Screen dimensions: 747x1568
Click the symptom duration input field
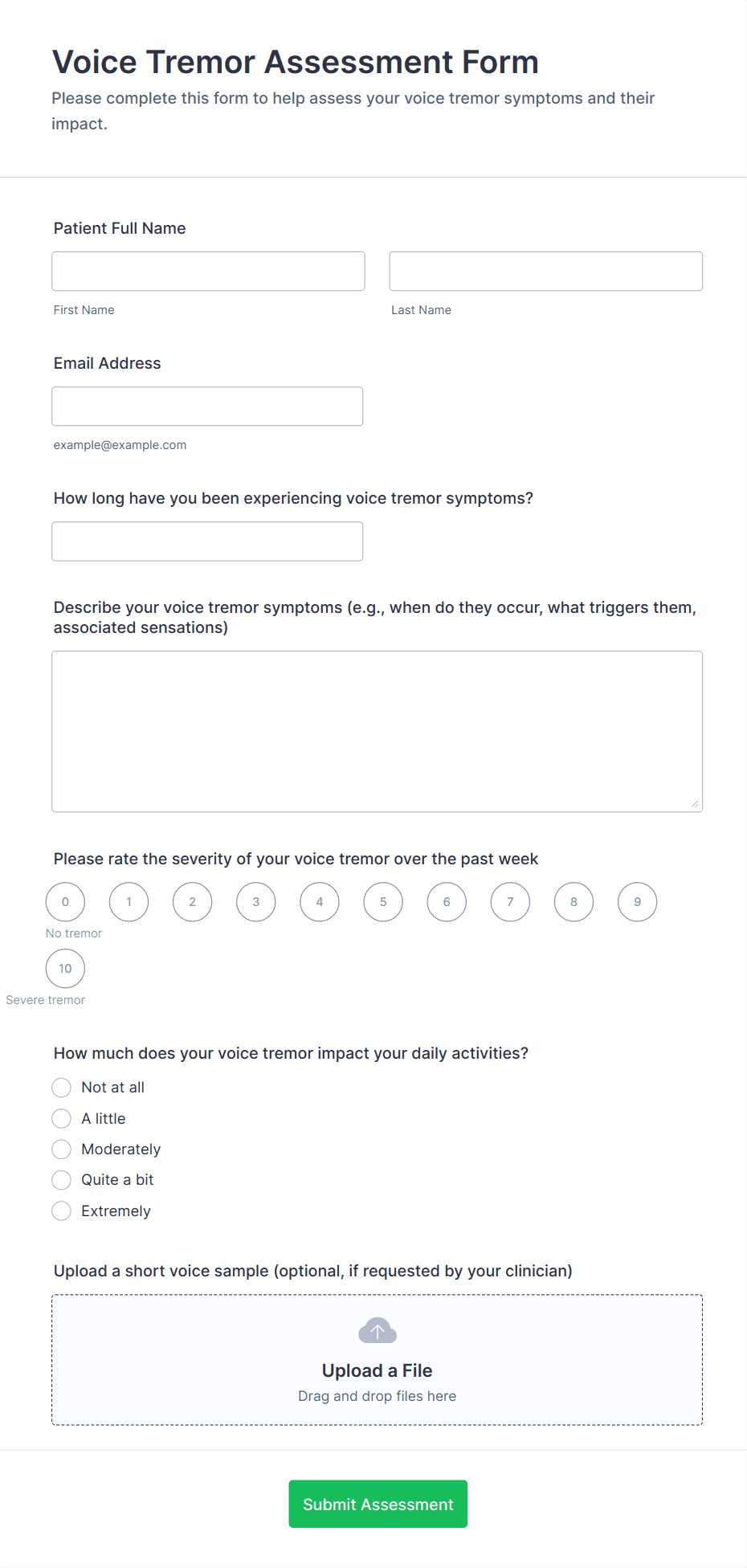coord(207,541)
